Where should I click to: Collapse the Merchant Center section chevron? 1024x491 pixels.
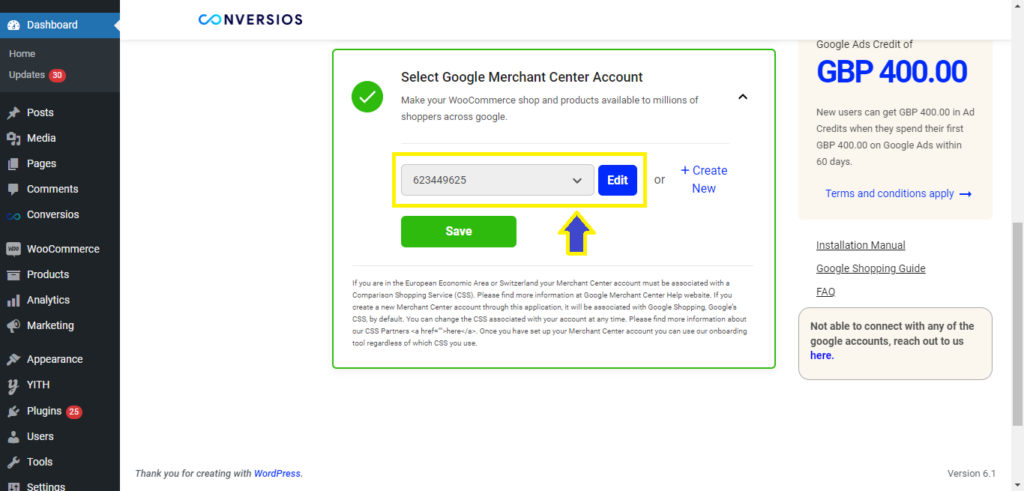tap(742, 97)
